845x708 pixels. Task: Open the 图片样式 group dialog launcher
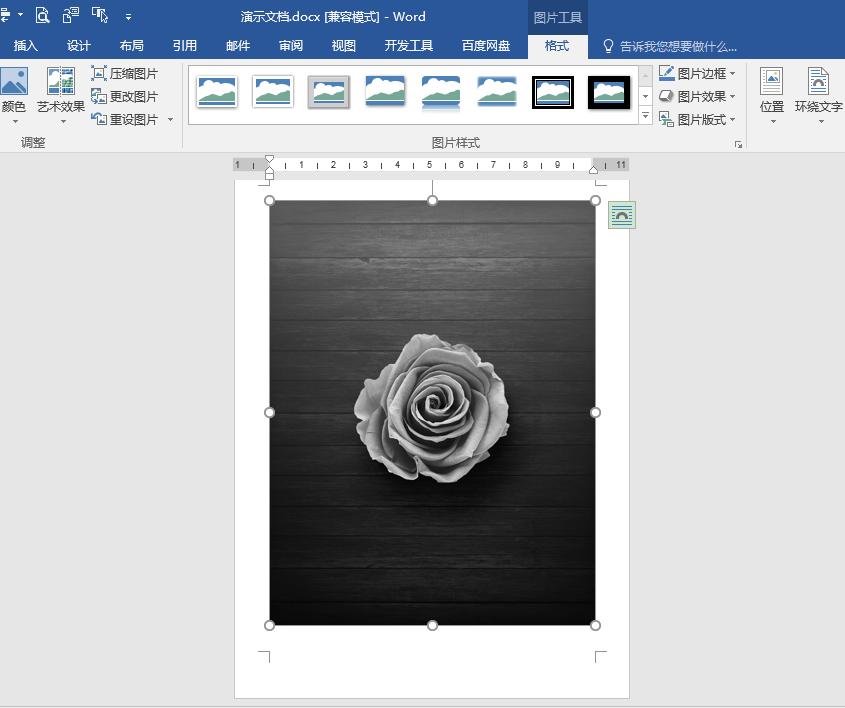(x=738, y=144)
